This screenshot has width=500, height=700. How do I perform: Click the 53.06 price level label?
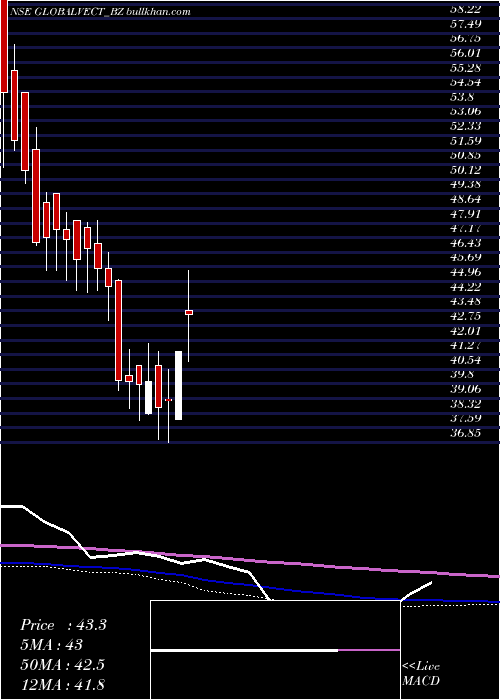[466, 112]
